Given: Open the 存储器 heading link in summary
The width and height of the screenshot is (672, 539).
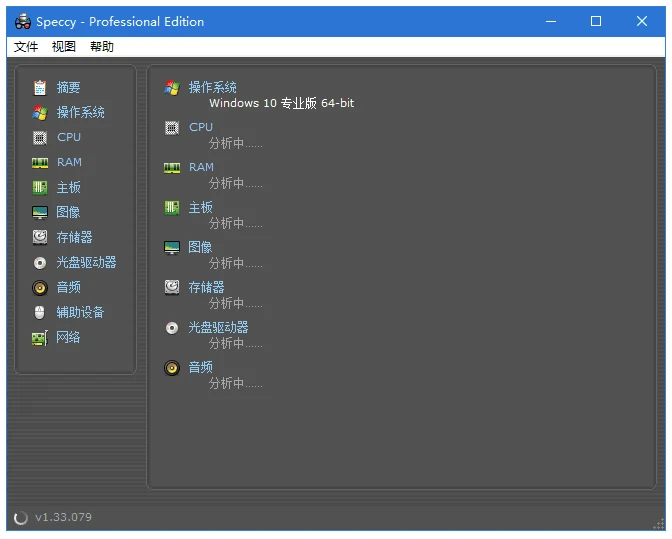Looking at the screenshot, I should coord(207,287).
